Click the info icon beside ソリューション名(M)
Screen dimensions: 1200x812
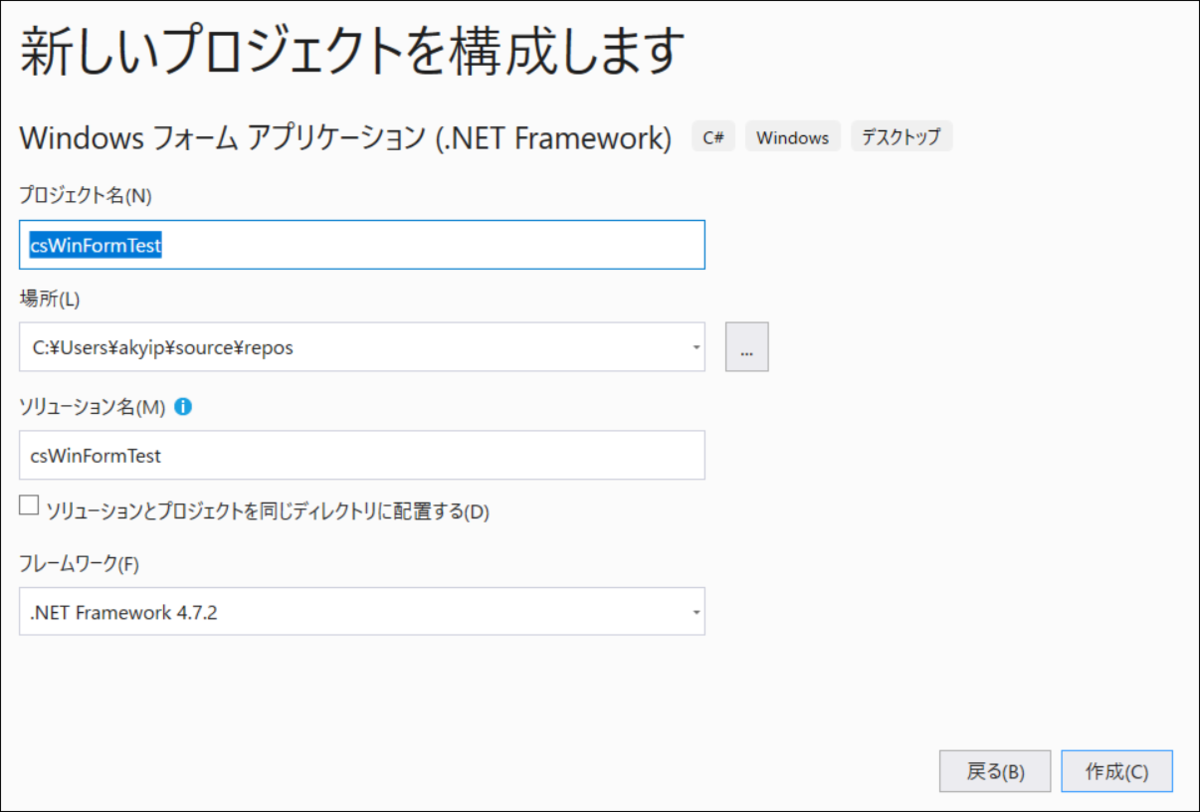coord(183,407)
